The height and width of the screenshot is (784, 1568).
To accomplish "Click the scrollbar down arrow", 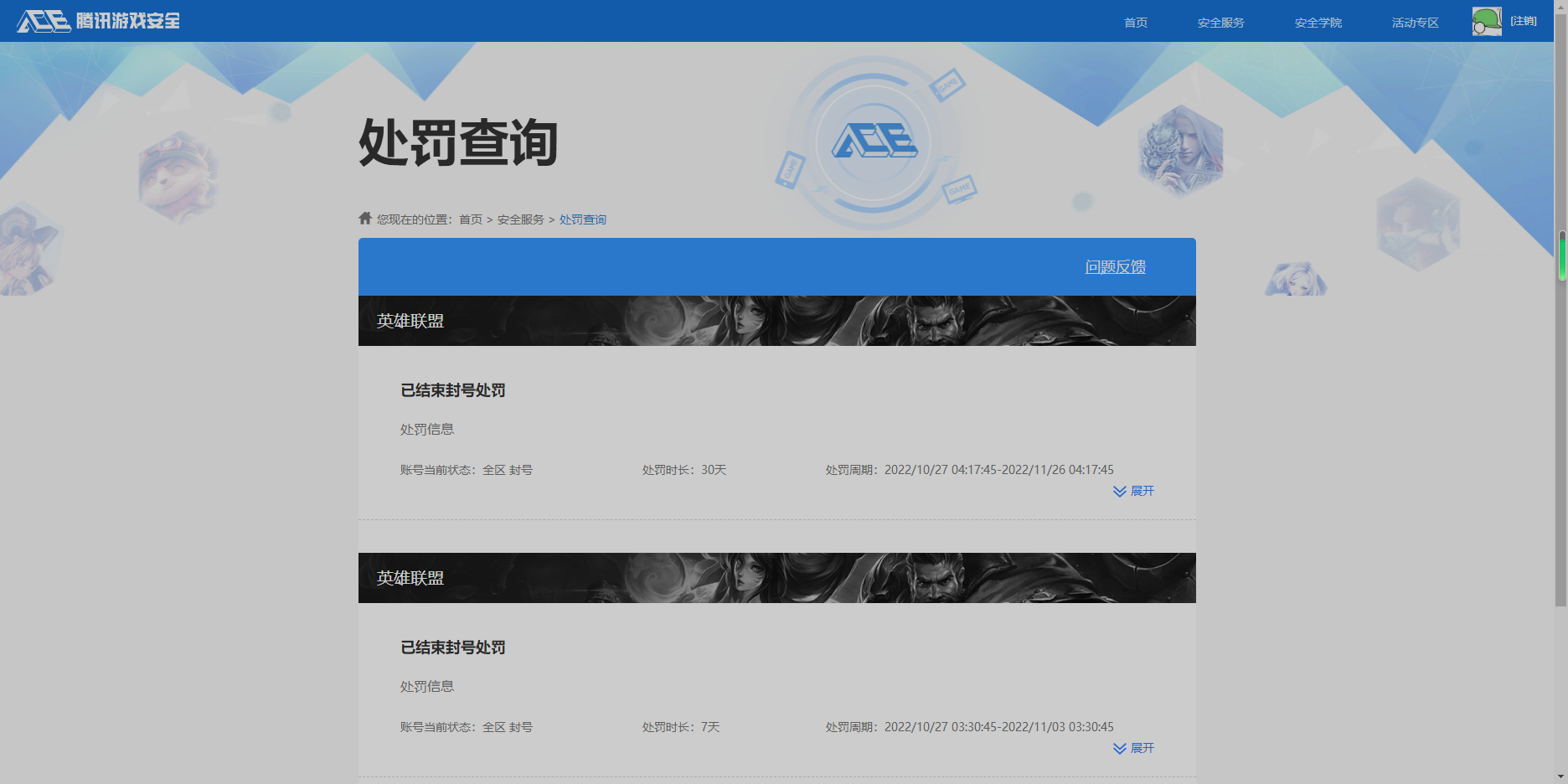I will tap(1561, 776).
